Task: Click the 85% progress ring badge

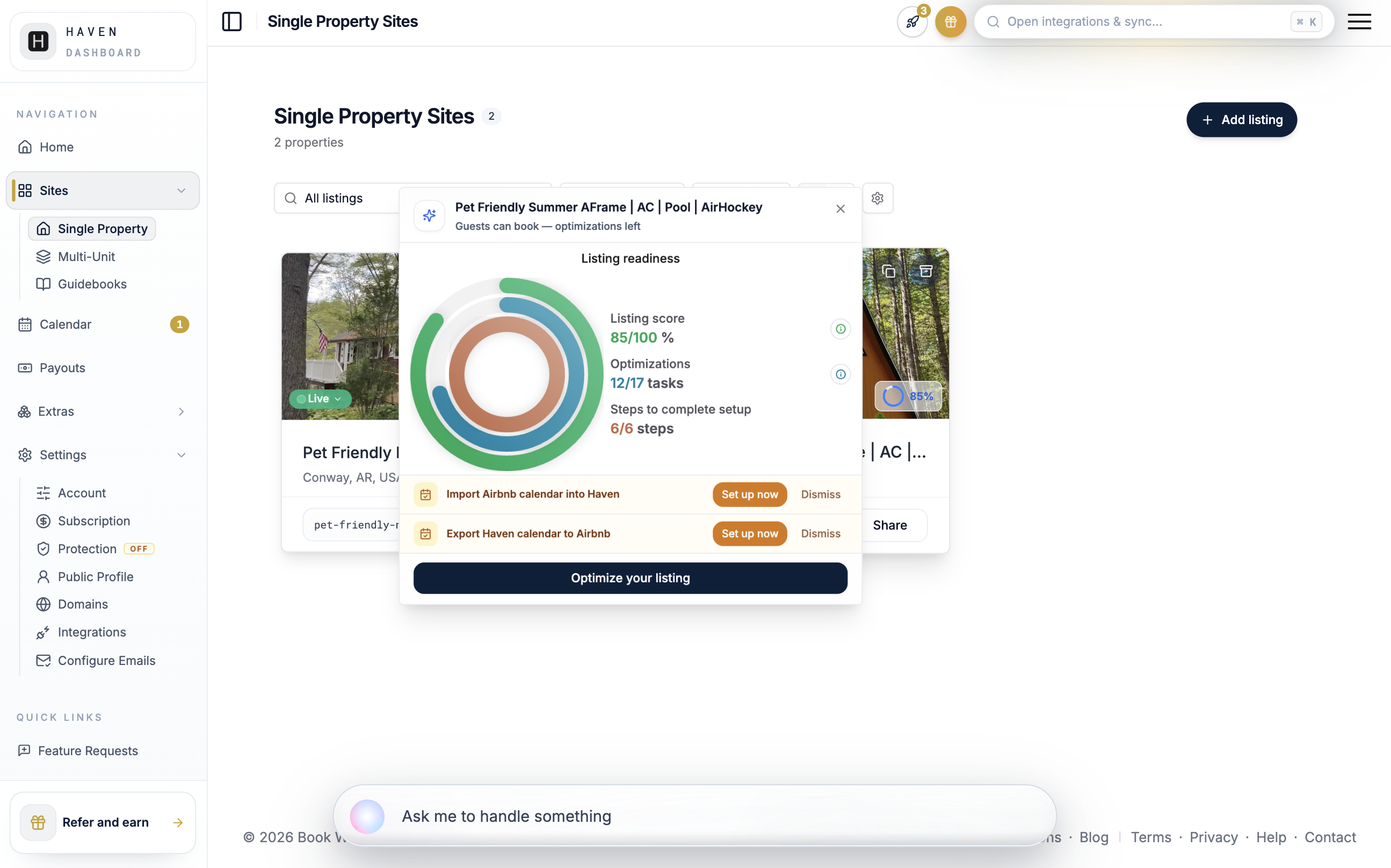Action: 908,396
